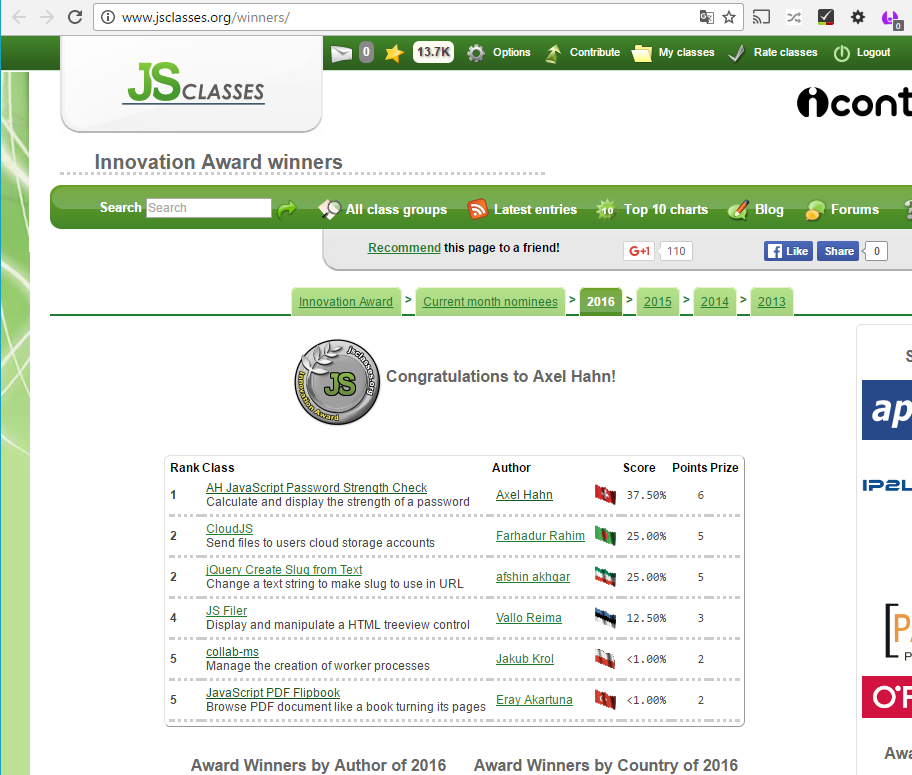Screen dimensions: 912x775
Task: Open the JS Filer class link
Action: point(227,611)
